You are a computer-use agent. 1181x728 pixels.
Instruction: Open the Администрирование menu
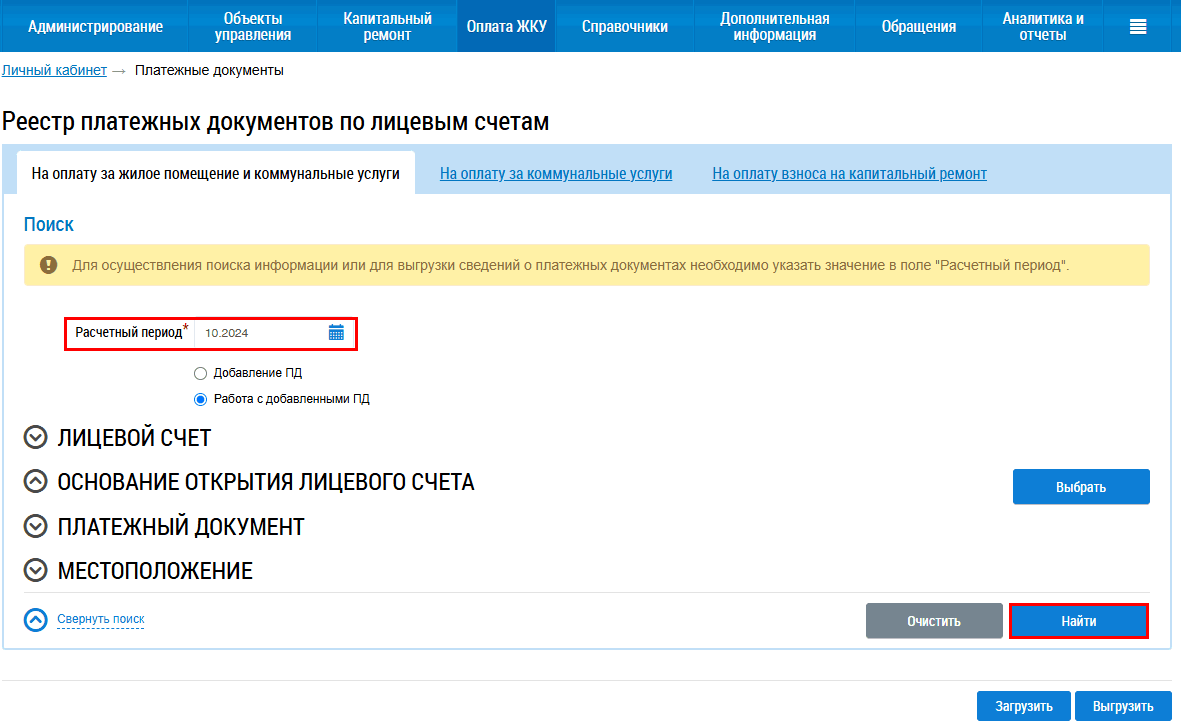coord(95,27)
